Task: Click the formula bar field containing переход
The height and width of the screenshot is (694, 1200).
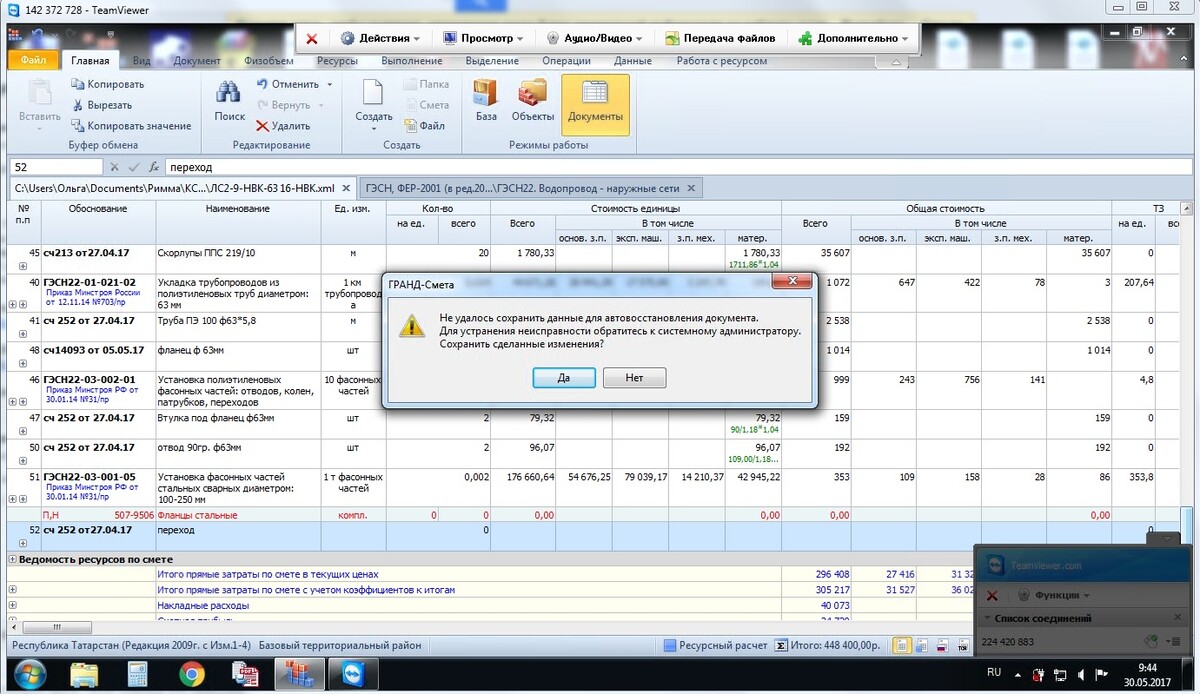Action: click(x=600, y=167)
